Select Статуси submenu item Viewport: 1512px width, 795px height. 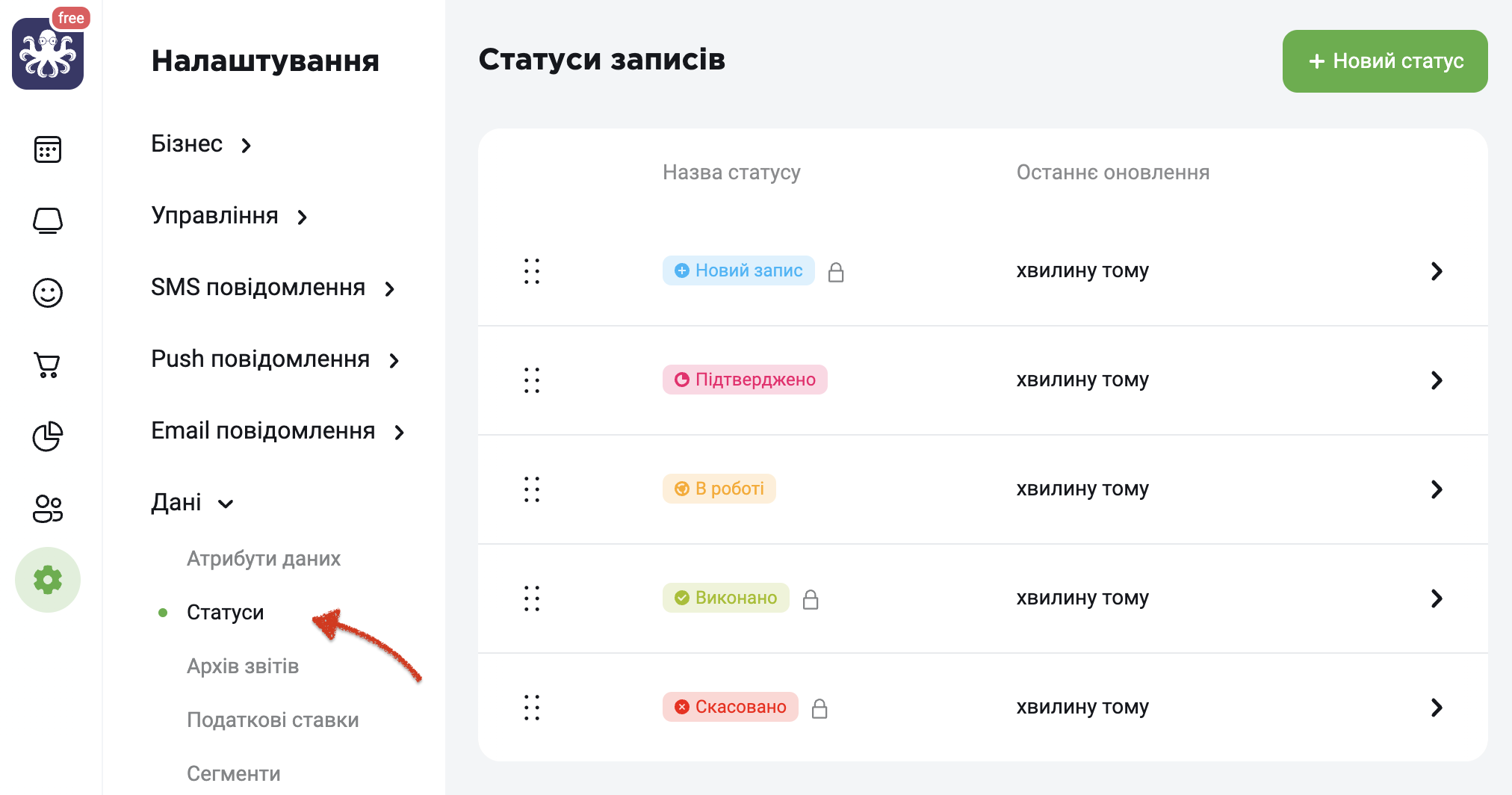point(225,613)
